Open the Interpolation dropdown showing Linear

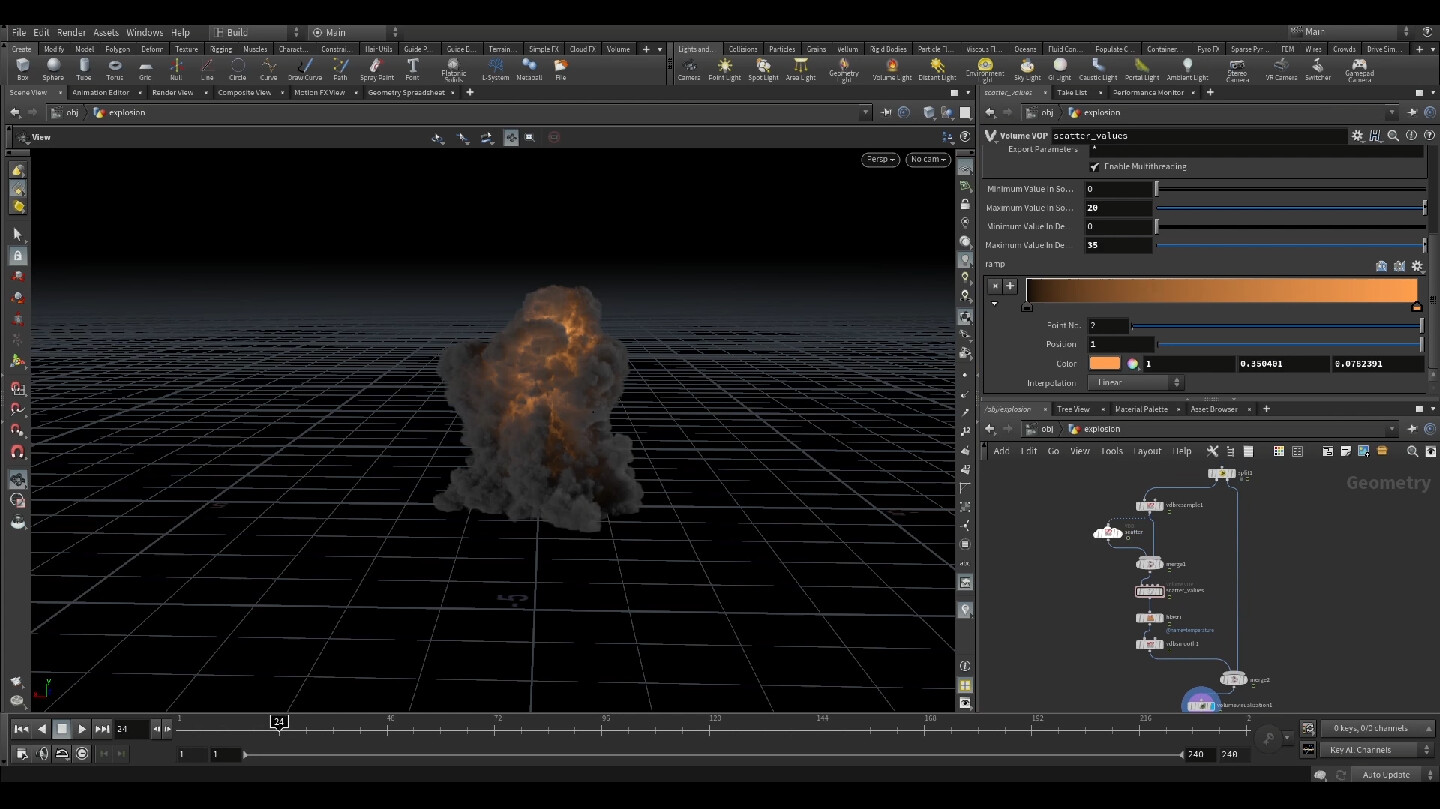[x=1134, y=382]
